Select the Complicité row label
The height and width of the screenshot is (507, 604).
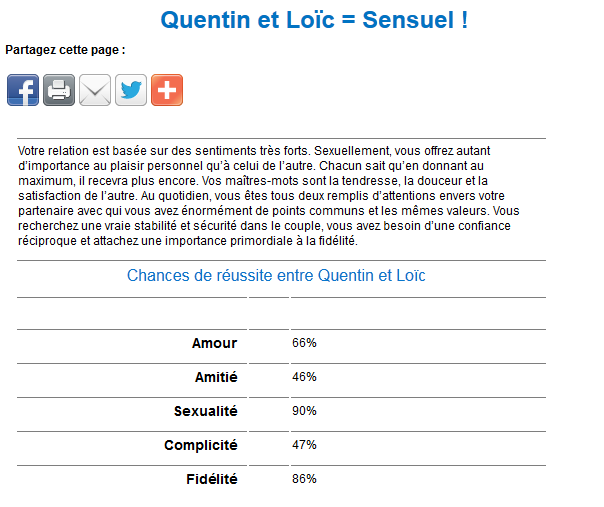point(201,445)
